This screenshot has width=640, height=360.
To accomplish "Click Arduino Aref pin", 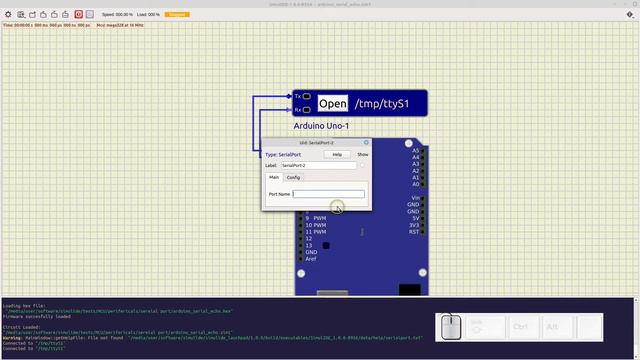I will (301, 259).
